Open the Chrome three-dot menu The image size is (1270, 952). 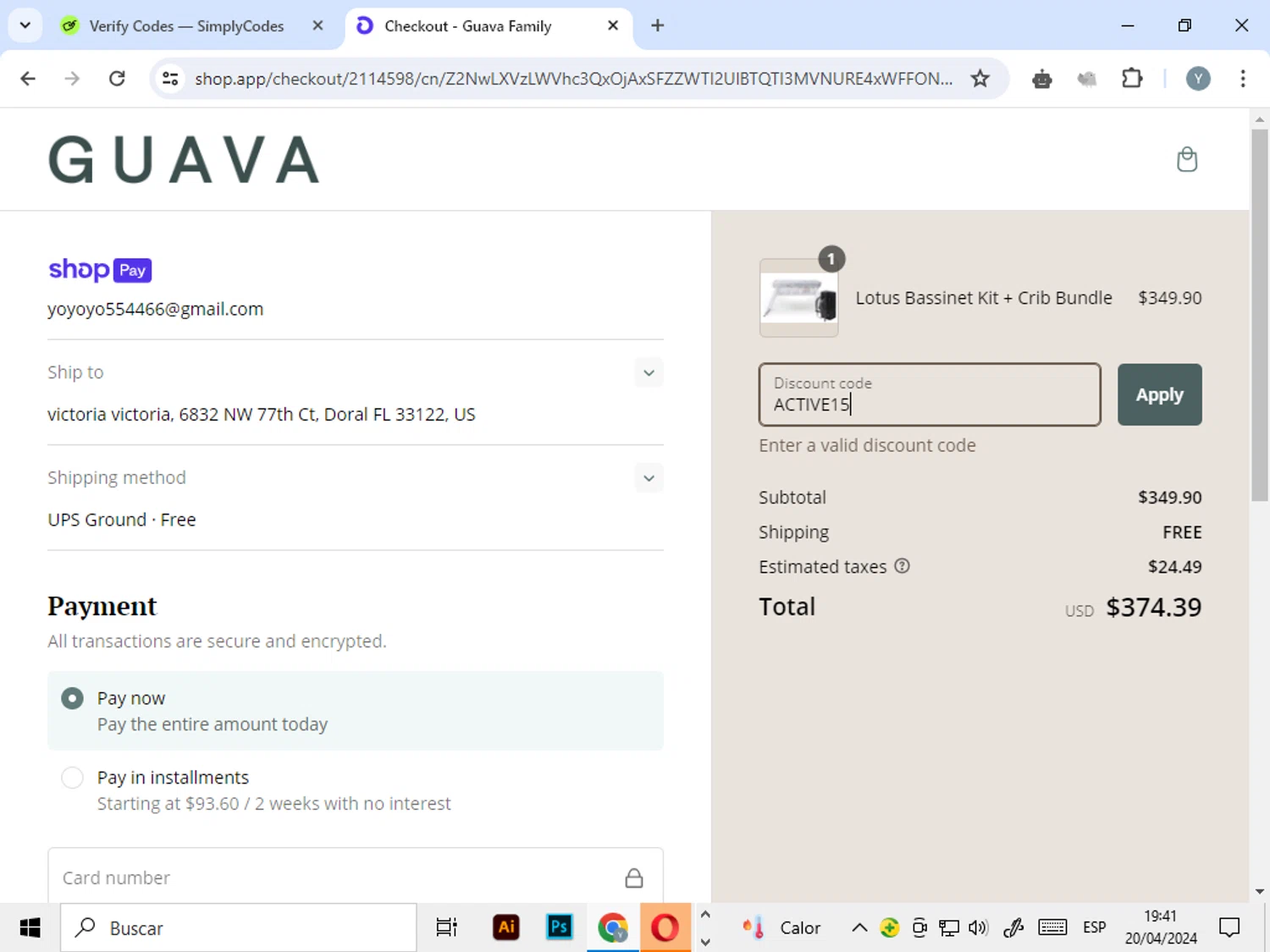pyautogui.click(x=1243, y=79)
